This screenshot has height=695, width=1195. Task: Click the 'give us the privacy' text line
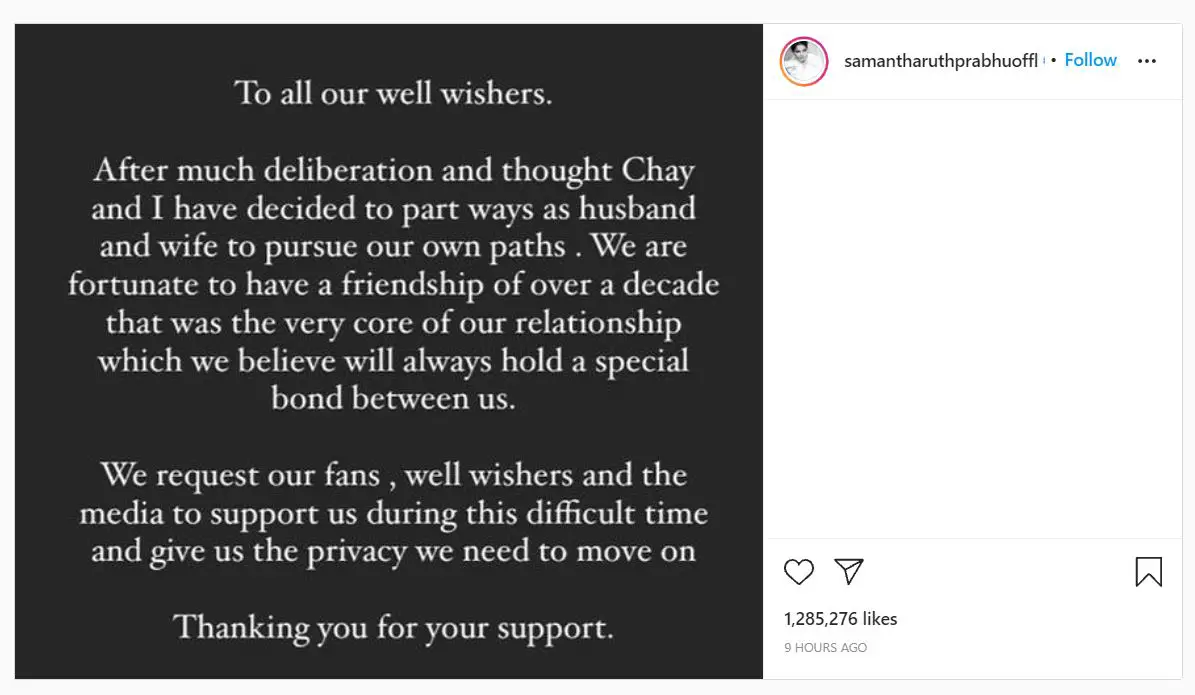pos(393,552)
